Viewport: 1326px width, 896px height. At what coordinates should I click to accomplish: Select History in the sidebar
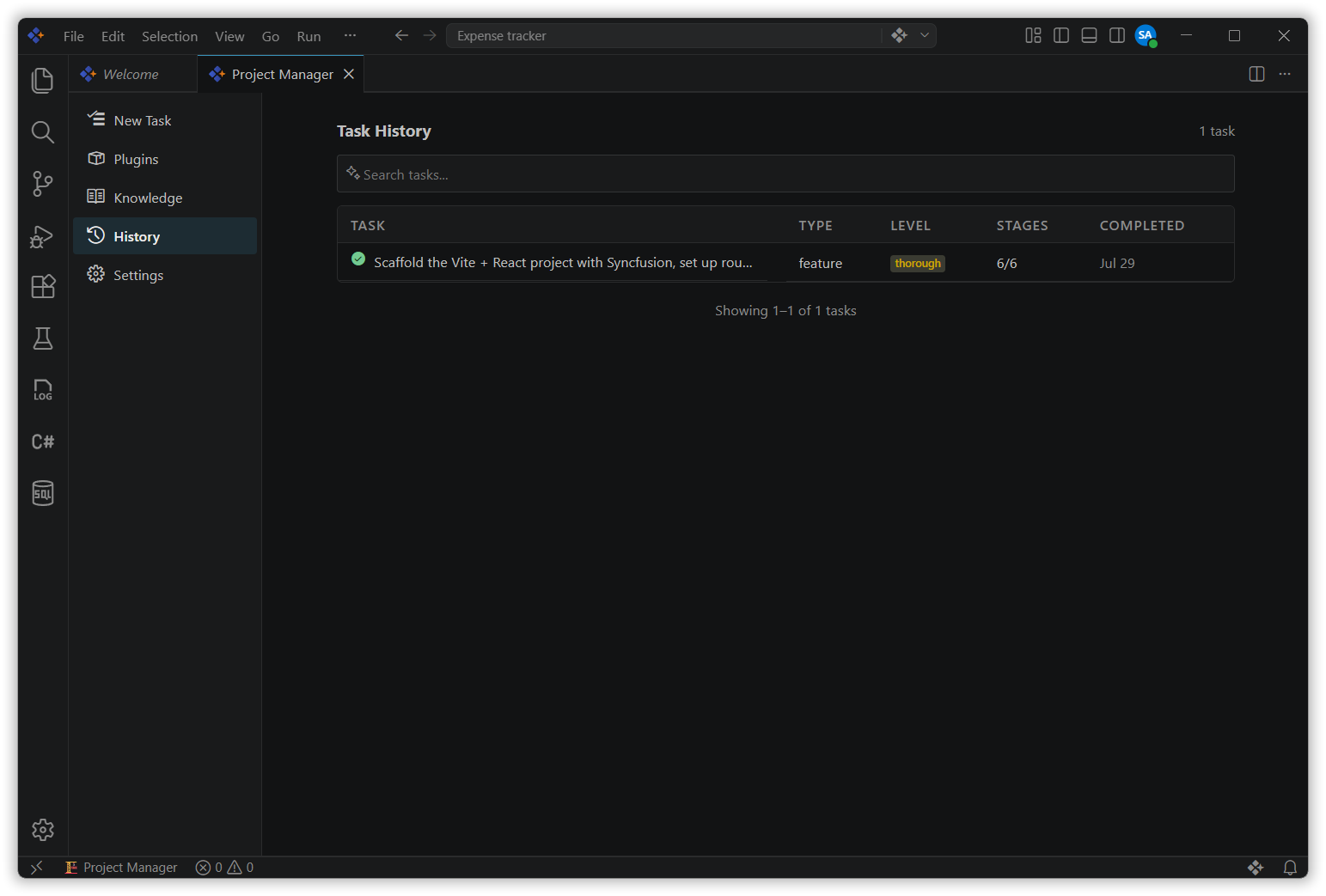[165, 236]
